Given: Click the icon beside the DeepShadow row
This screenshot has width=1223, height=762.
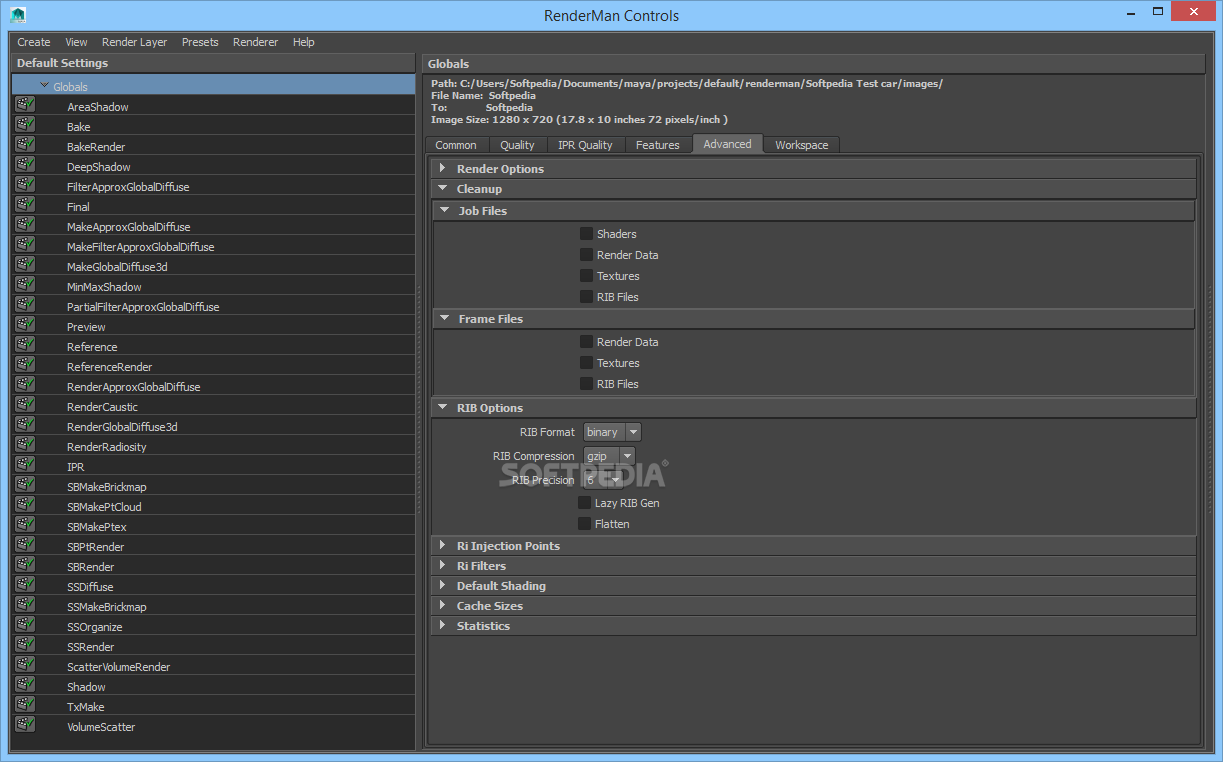Looking at the screenshot, I should (25, 165).
